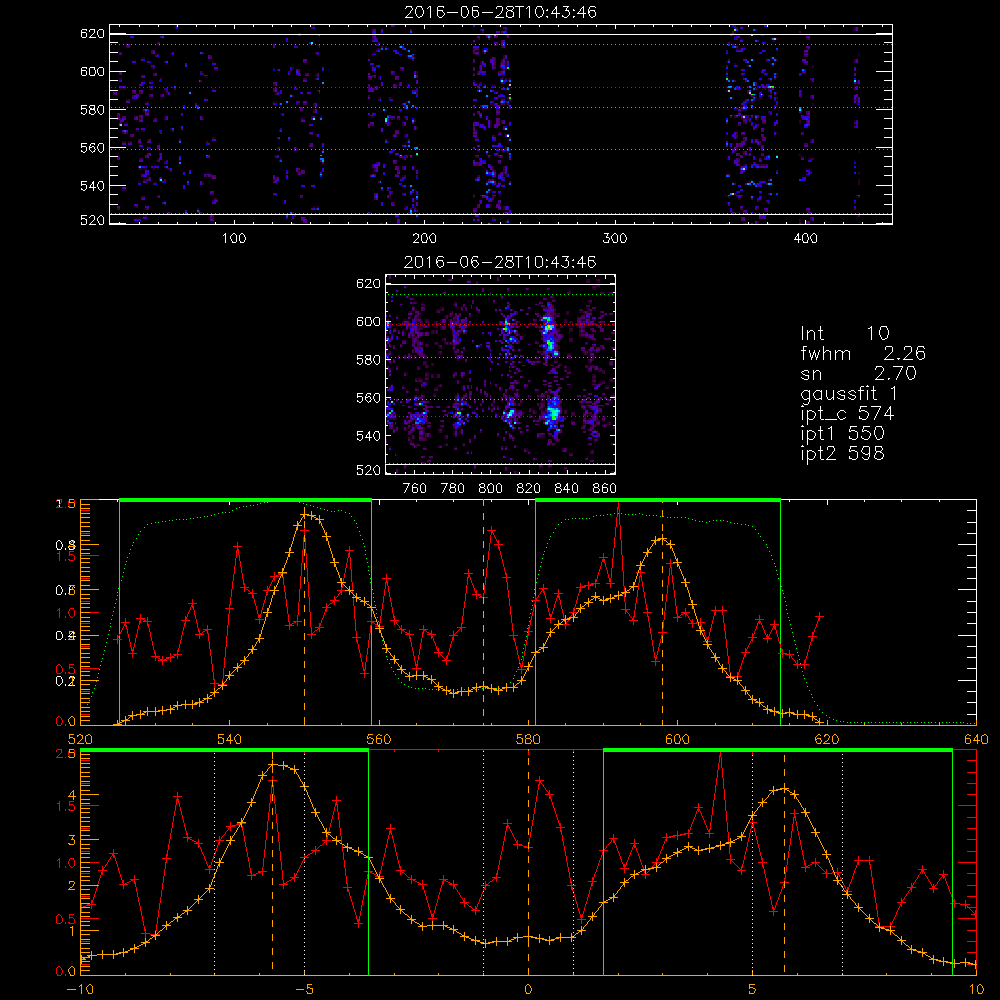Click x-axis label 100 of the top image
This screenshot has height=1000, width=1000.
click(234, 239)
